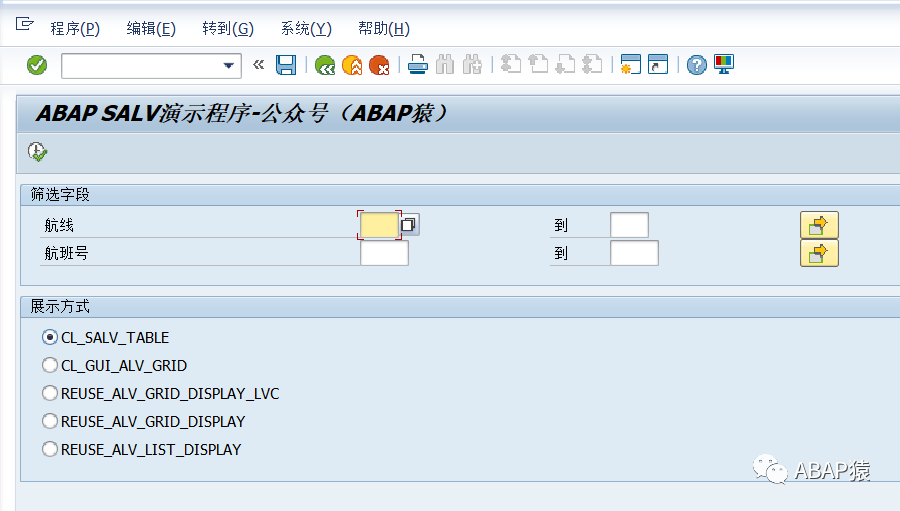This screenshot has width=900, height=511.
Task: Open multiple selection for 航班号
Action: [819, 253]
